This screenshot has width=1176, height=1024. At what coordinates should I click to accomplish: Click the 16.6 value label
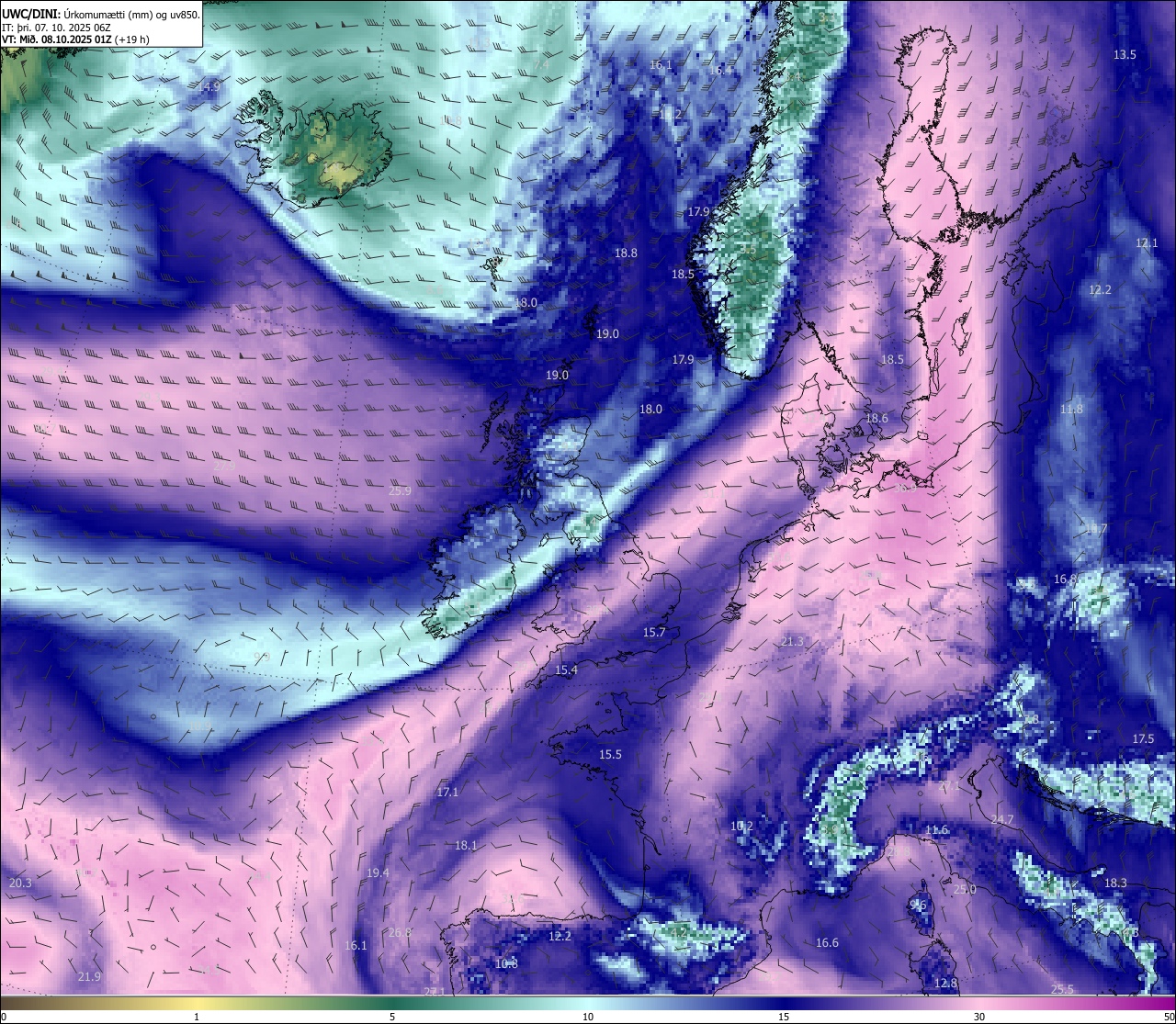[827, 943]
